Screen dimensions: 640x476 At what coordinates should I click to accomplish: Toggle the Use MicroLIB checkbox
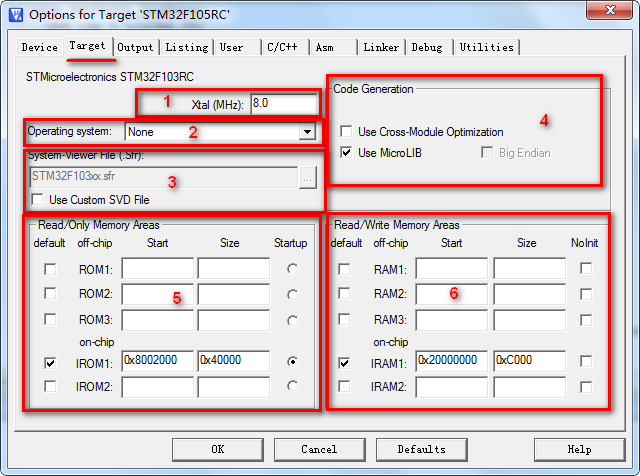(x=346, y=153)
